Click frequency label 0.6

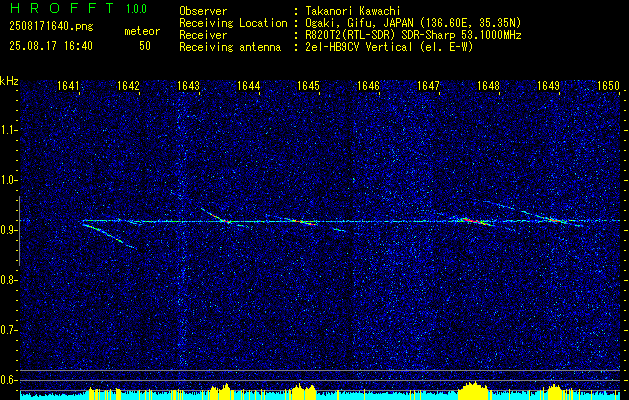(8, 380)
